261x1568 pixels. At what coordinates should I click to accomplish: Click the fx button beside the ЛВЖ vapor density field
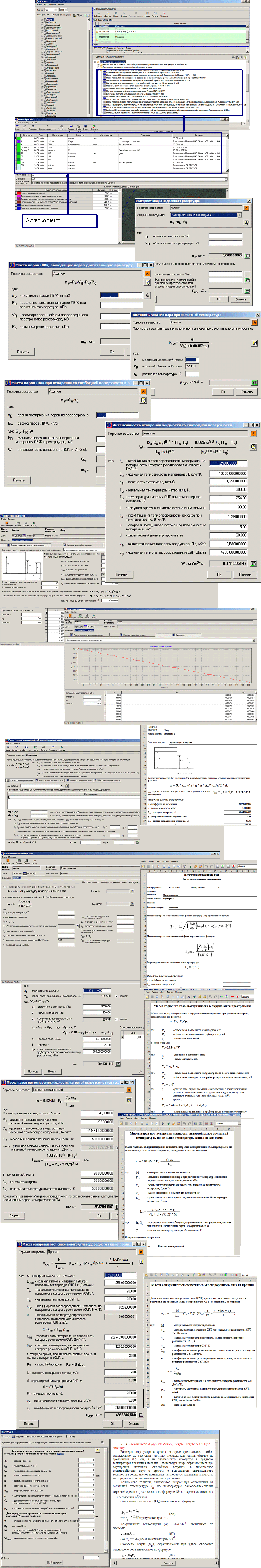pos(147,295)
